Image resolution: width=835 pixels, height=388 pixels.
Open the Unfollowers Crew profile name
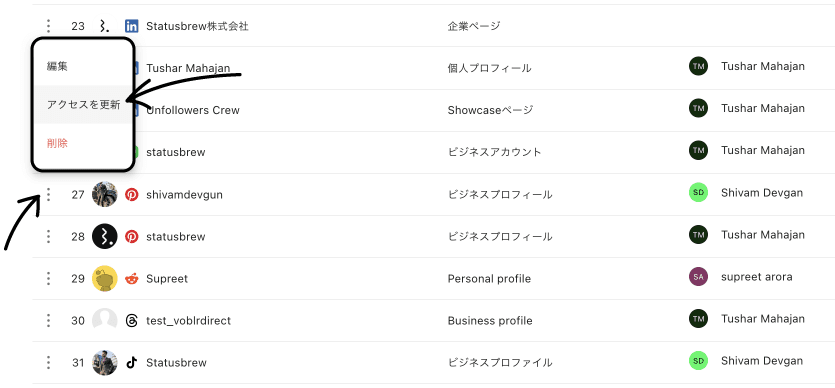coord(193,110)
